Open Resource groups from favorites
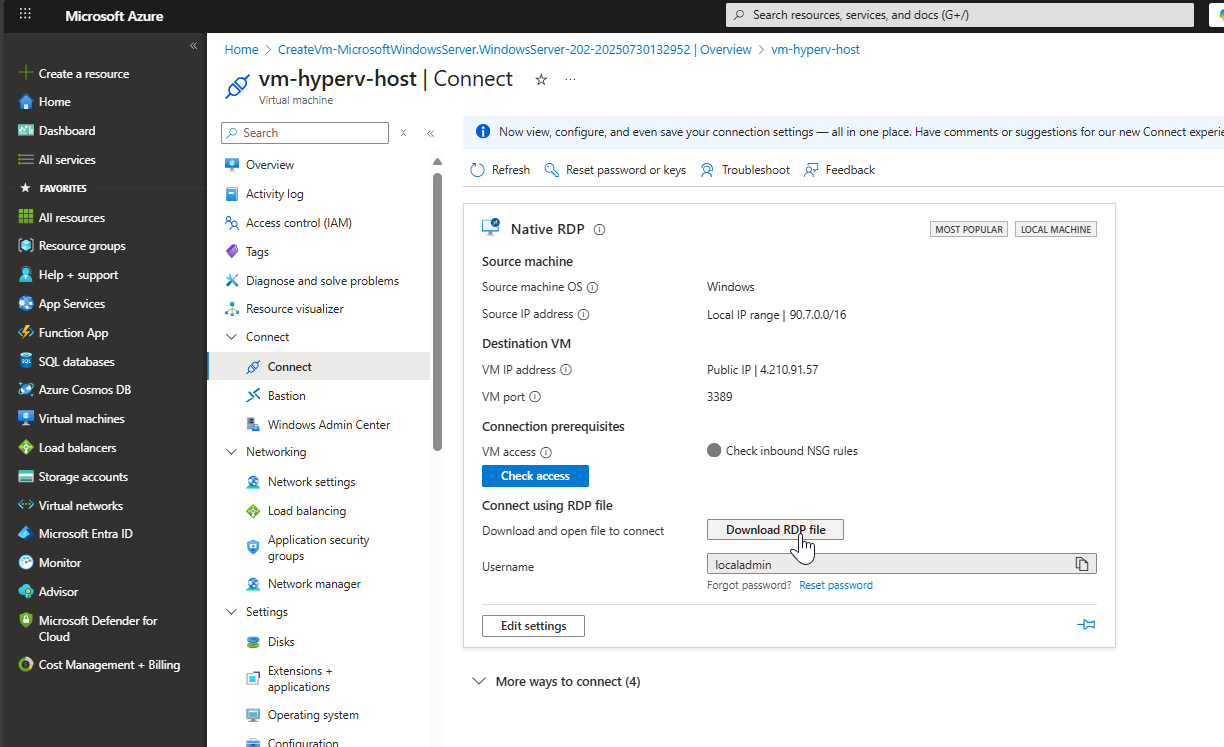The image size is (1224, 747). [81, 246]
